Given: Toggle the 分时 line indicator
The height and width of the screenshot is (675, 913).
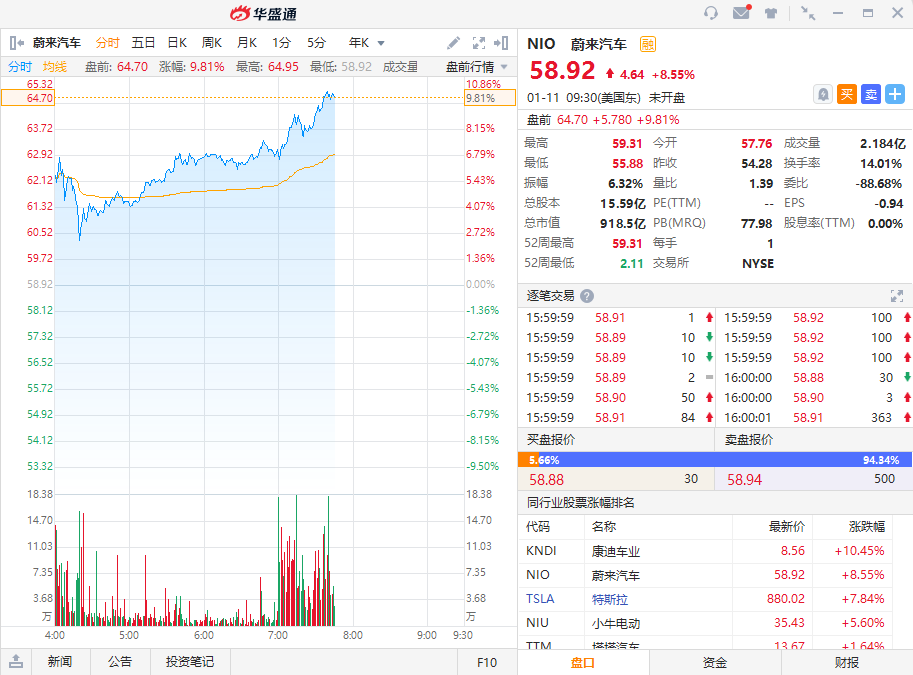Looking at the screenshot, I should [20, 67].
